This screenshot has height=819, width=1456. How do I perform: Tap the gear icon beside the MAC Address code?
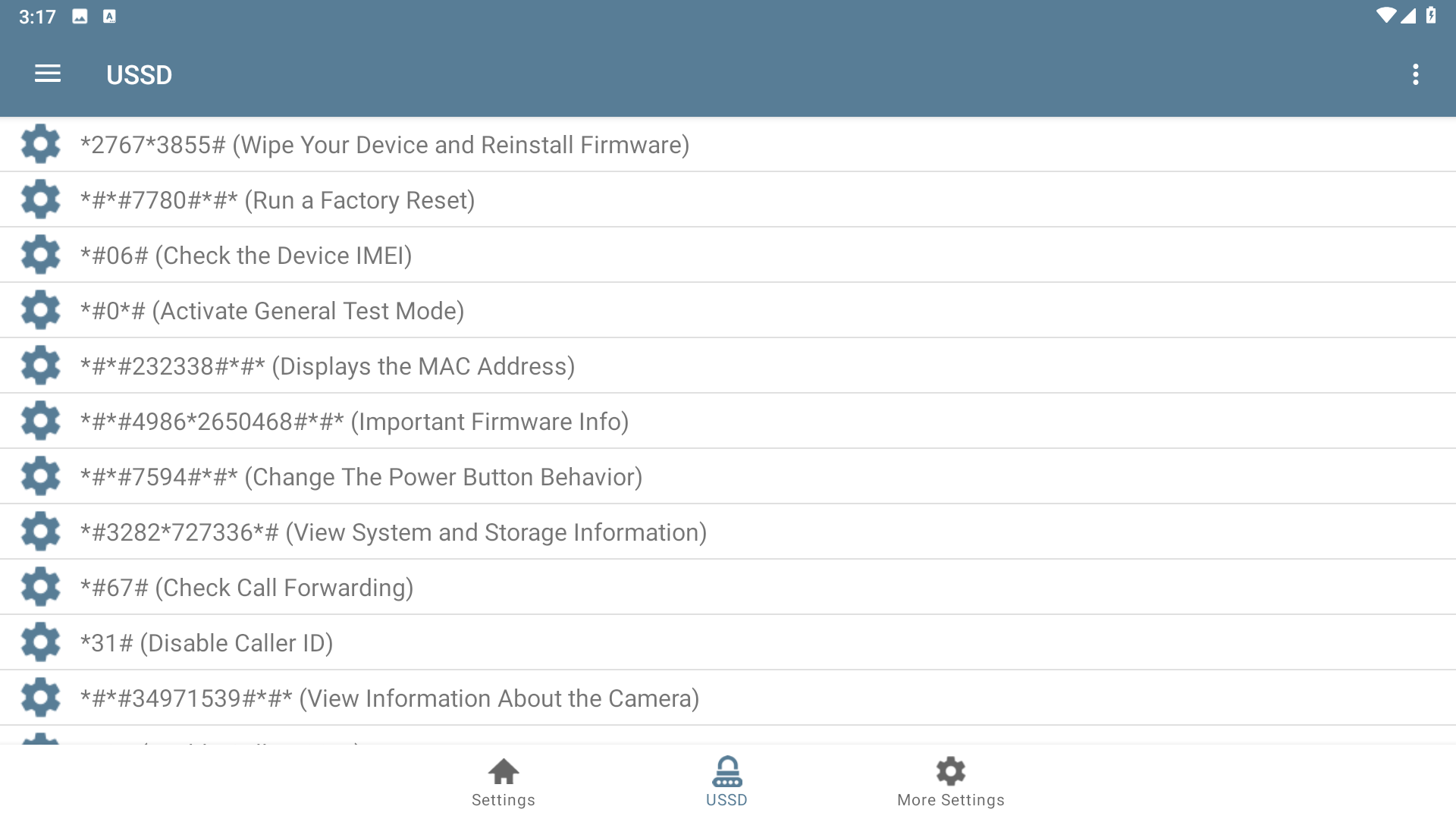click(x=41, y=365)
